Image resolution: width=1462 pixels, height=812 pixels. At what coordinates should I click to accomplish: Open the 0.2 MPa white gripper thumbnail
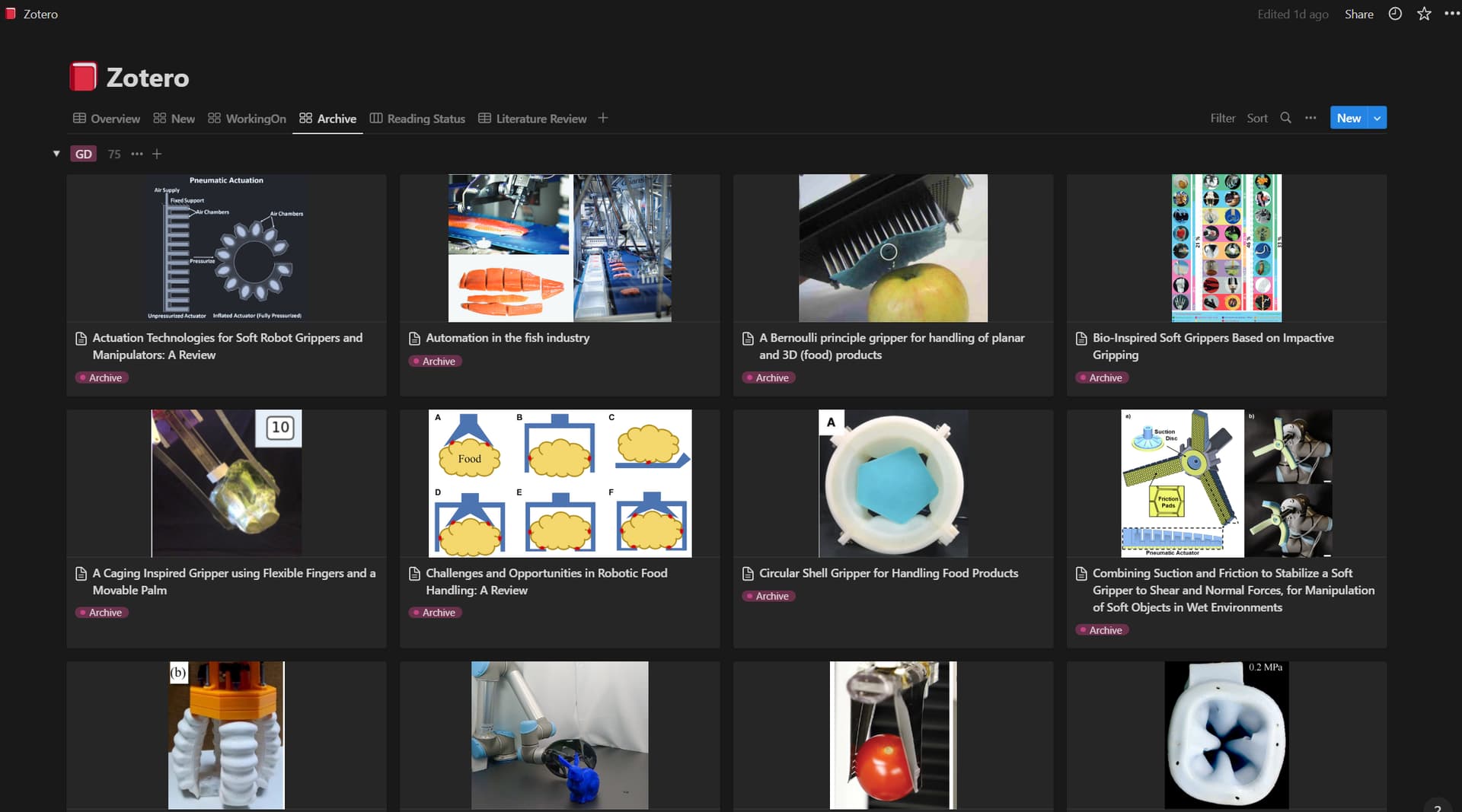point(1226,735)
